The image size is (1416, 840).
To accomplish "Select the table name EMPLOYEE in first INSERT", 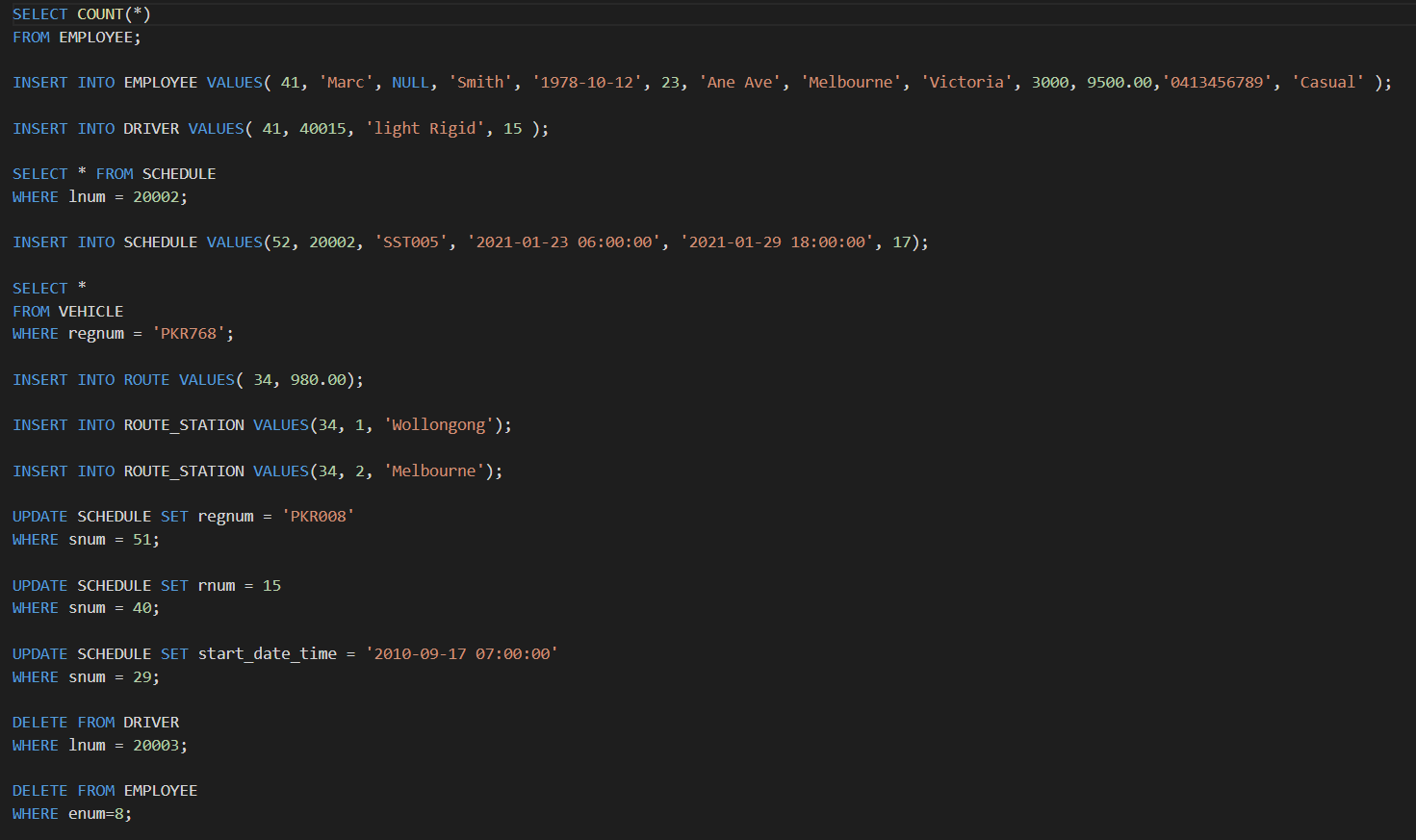I will click(x=160, y=82).
